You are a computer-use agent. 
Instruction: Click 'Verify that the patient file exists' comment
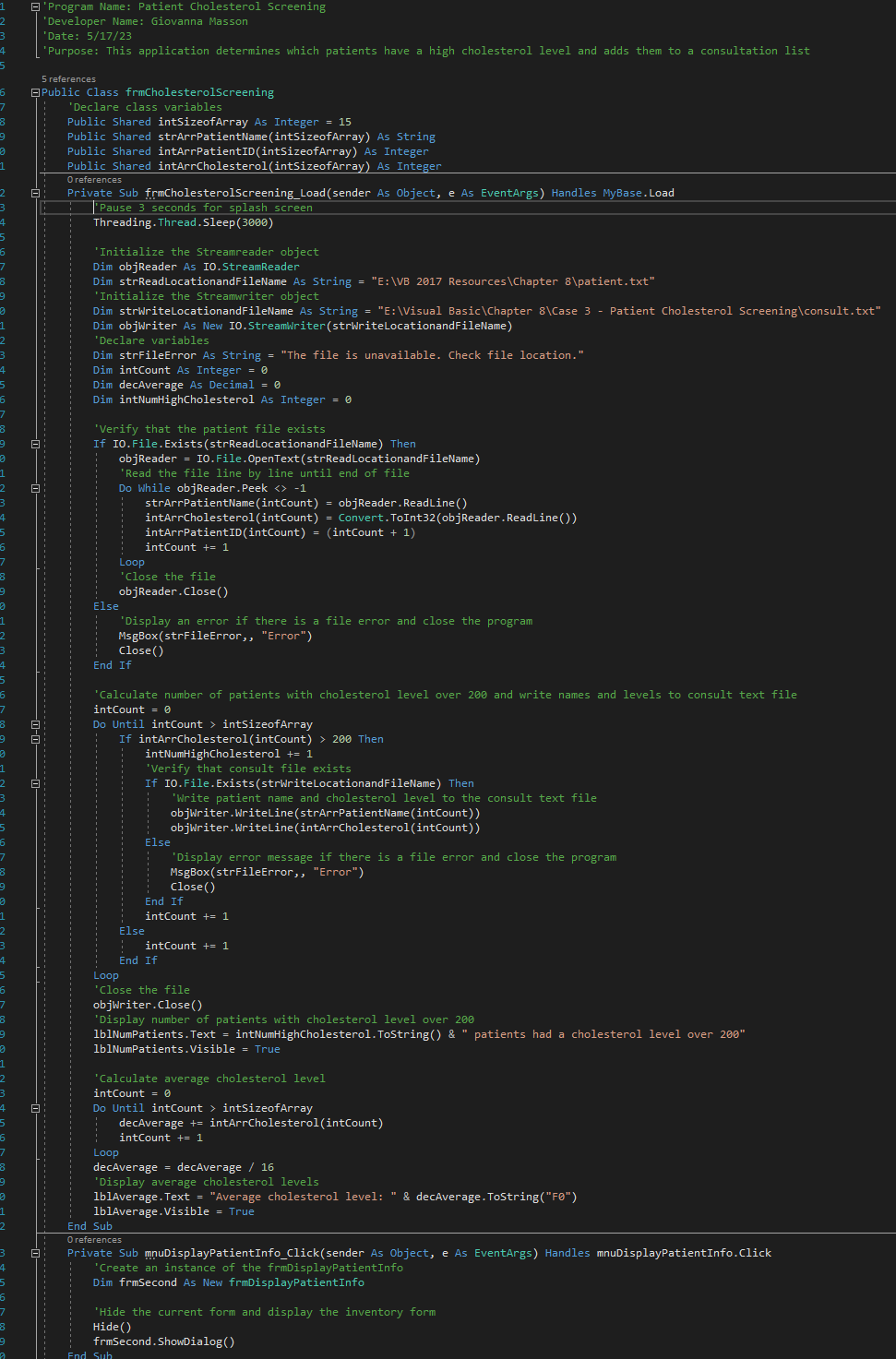click(x=209, y=429)
